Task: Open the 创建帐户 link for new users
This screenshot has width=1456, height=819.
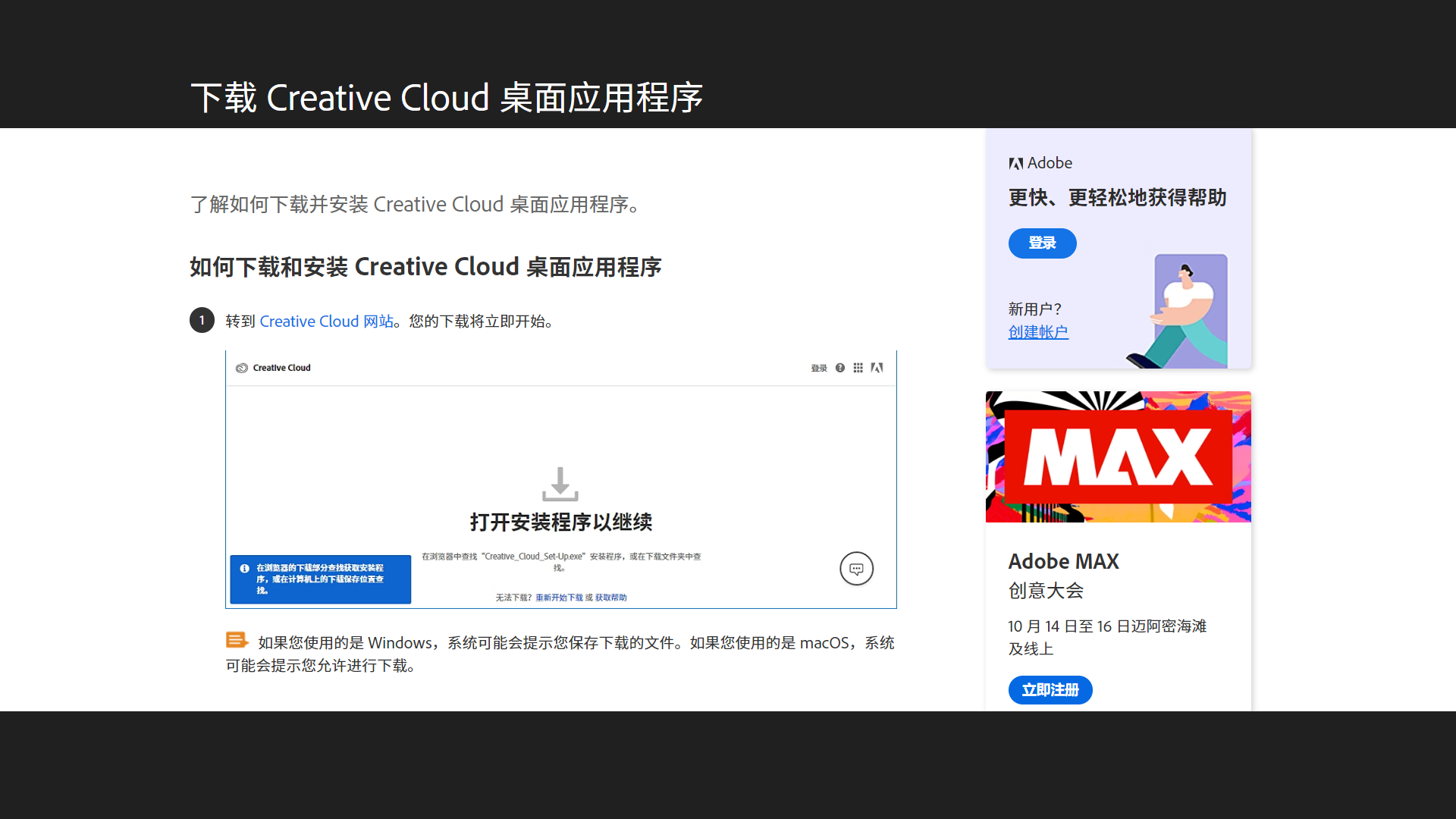Action: click(1037, 331)
